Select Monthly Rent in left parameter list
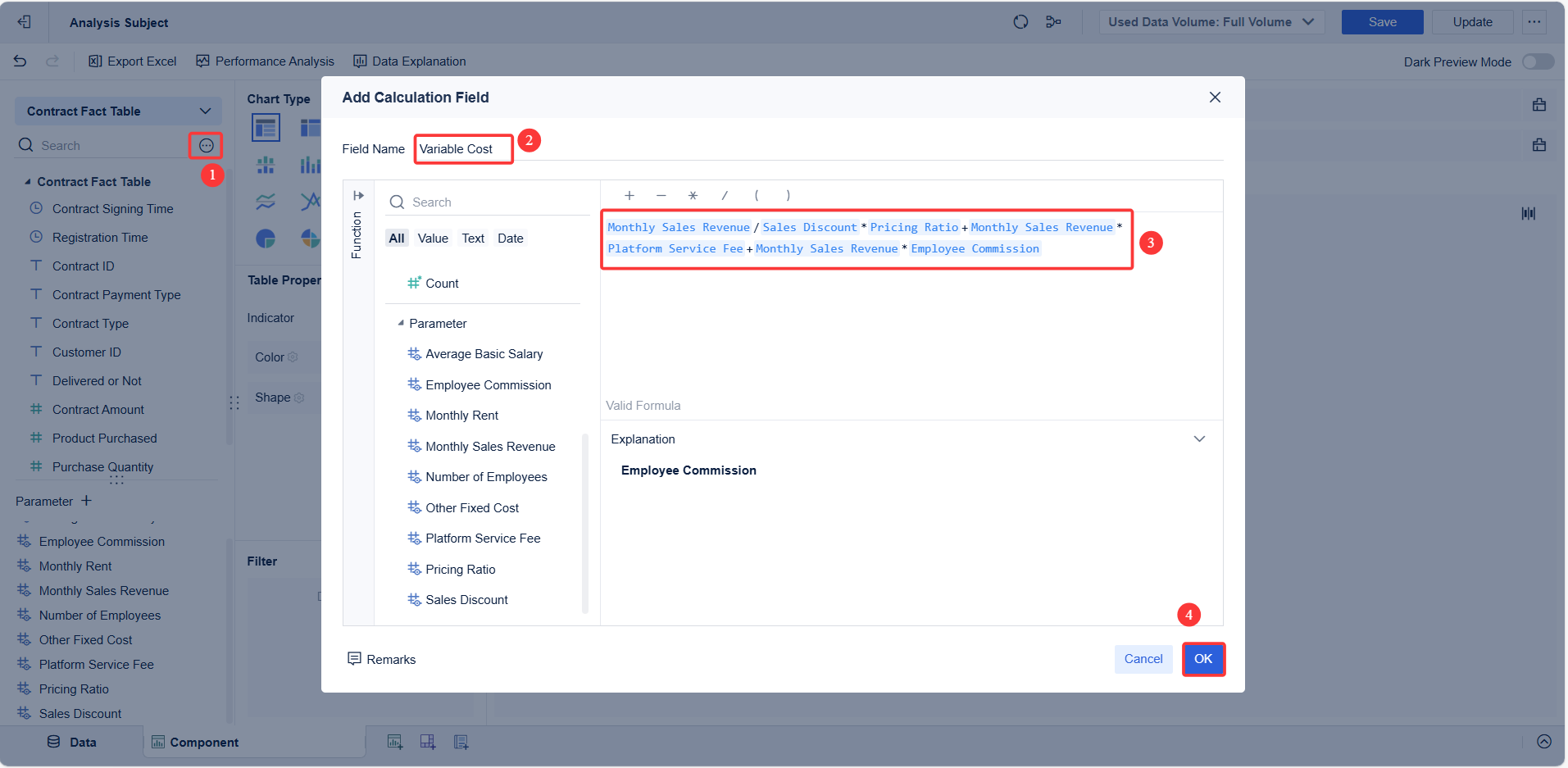 point(75,566)
